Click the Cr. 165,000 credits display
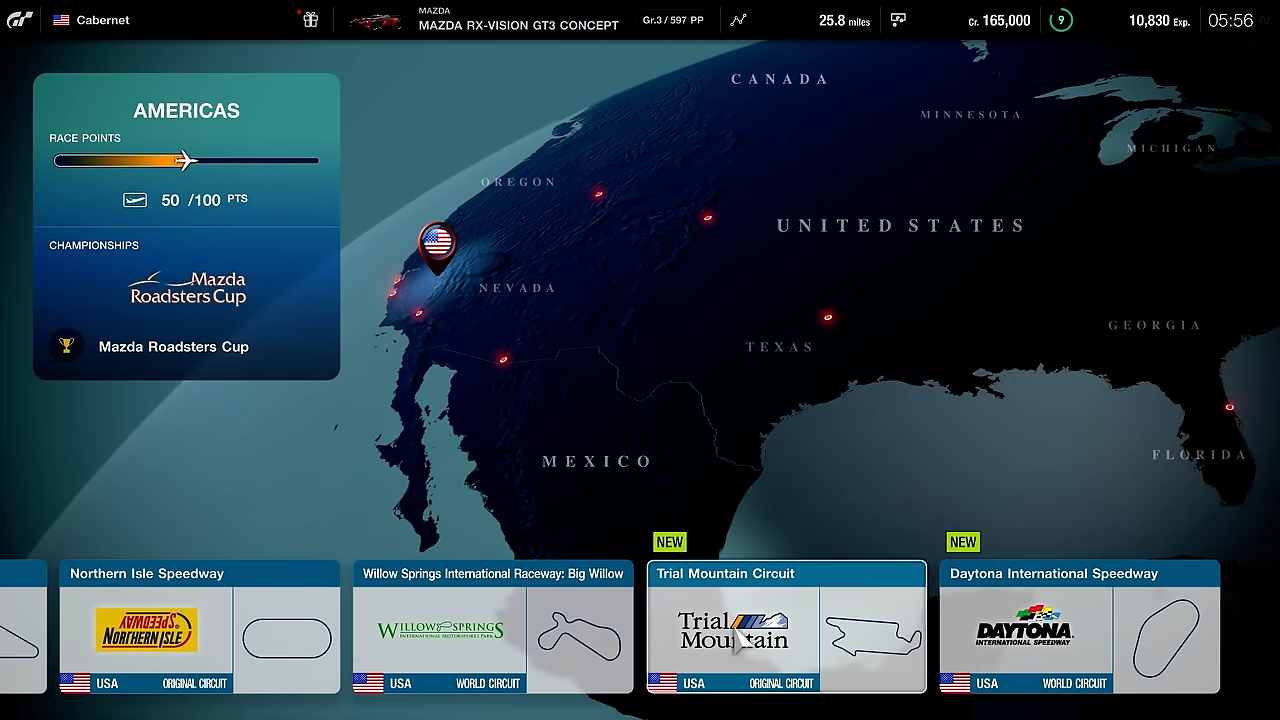Image resolution: width=1280 pixels, height=720 pixels. pos(999,20)
